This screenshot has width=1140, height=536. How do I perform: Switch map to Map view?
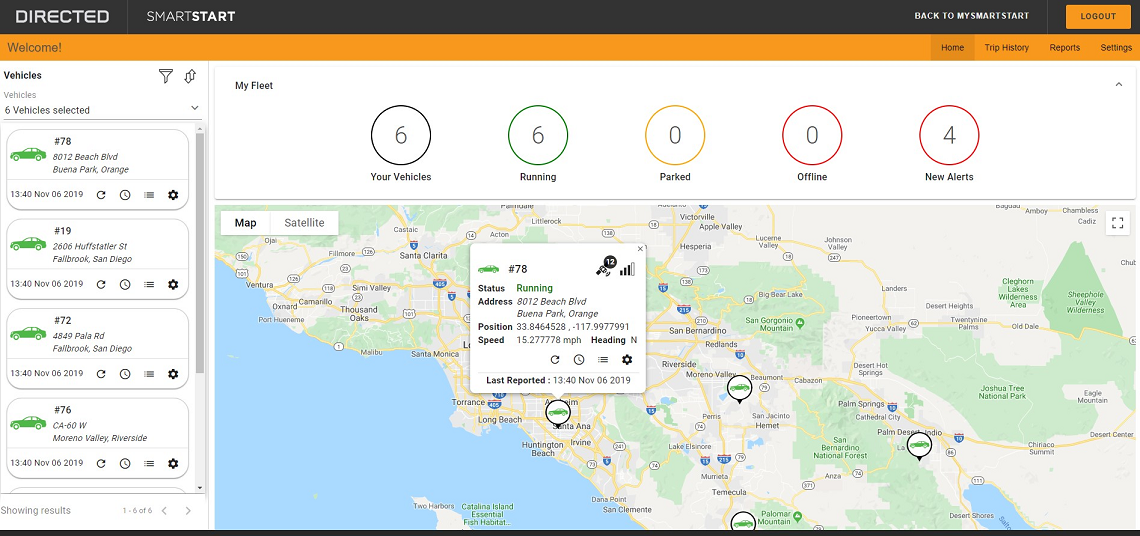tap(246, 223)
